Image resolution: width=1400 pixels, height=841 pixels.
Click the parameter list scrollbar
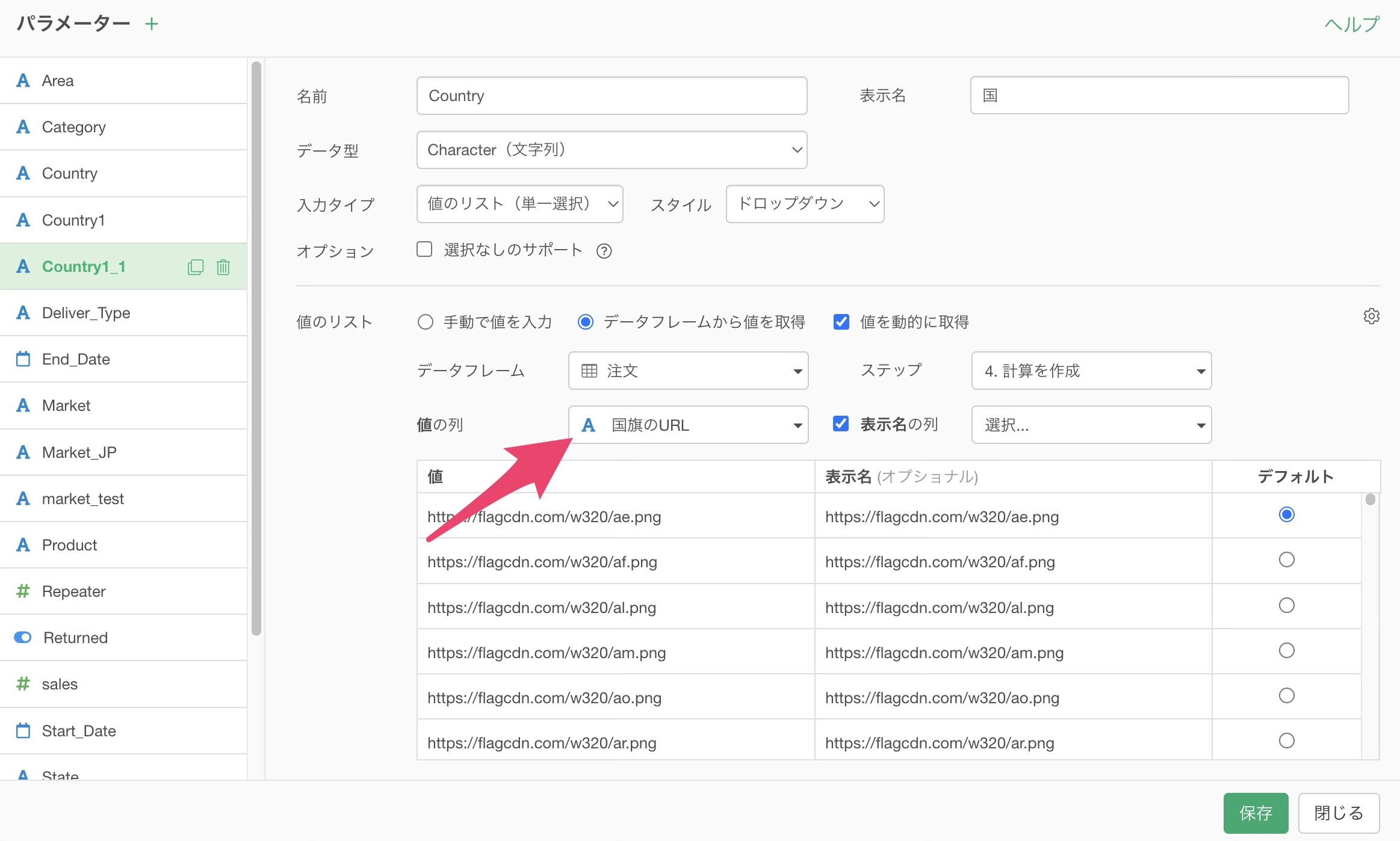tap(256, 349)
